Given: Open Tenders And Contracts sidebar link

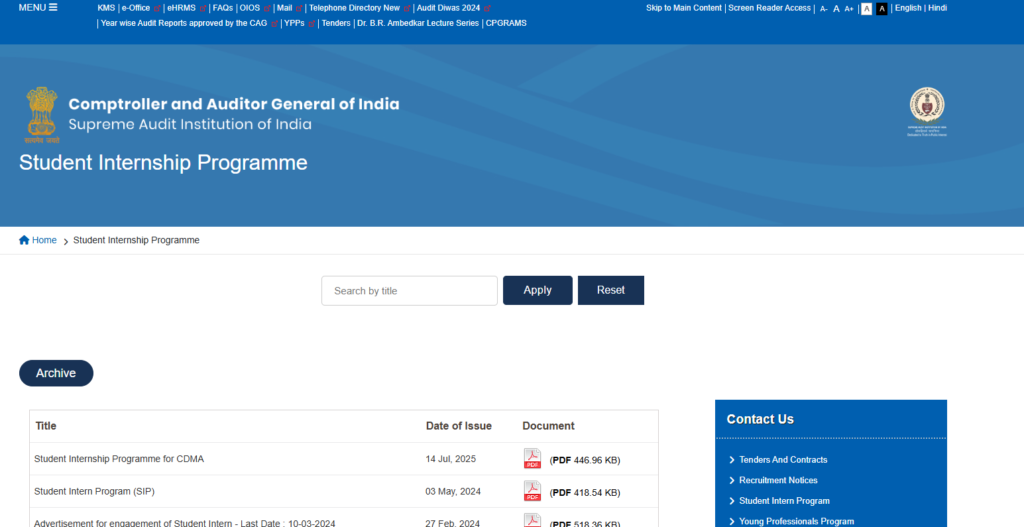Looking at the screenshot, I should tap(783, 460).
